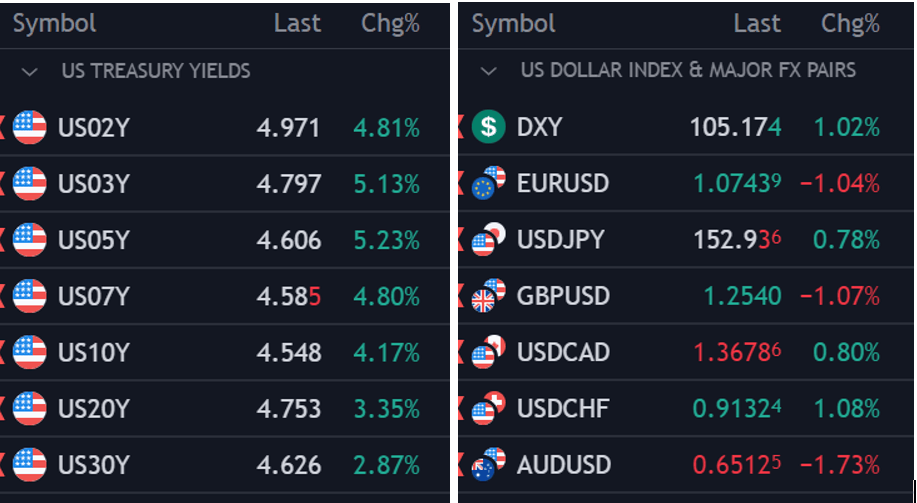Screen dimensions: 917x503
Task: Collapse the US Treasury Yields section
Action: point(29,71)
